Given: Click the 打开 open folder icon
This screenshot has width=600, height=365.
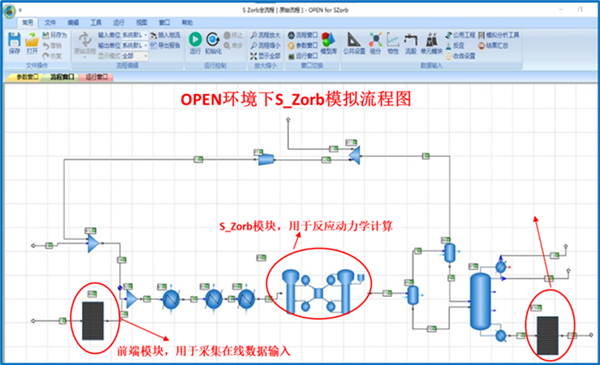Looking at the screenshot, I should pyautogui.click(x=32, y=43).
